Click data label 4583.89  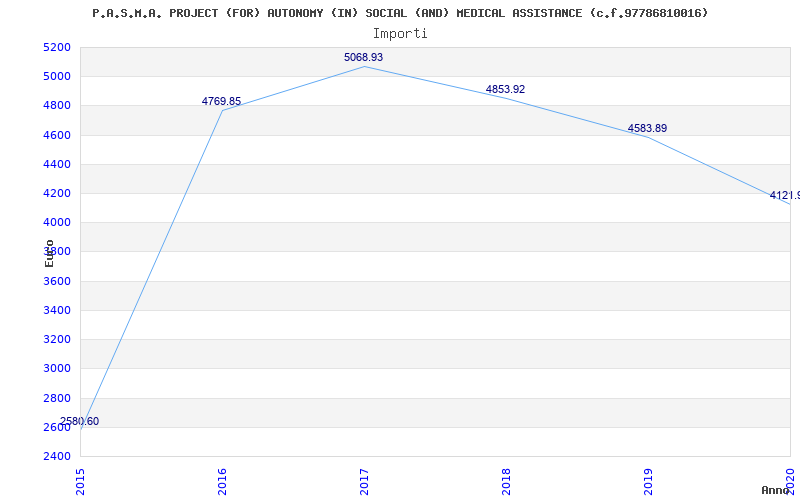pos(647,128)
